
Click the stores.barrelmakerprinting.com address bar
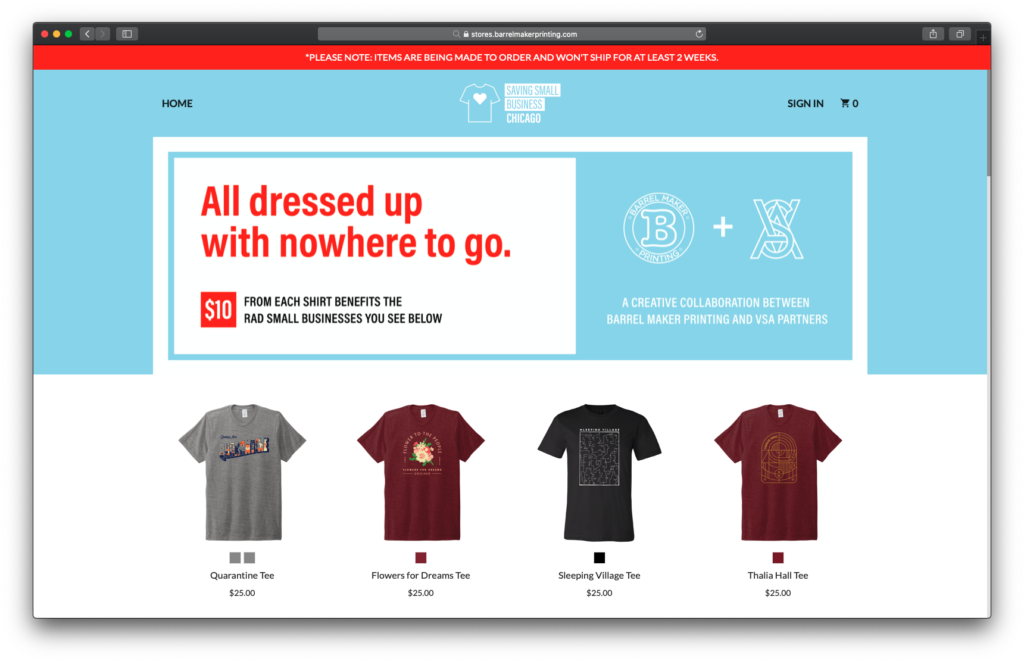click(511, 34)
